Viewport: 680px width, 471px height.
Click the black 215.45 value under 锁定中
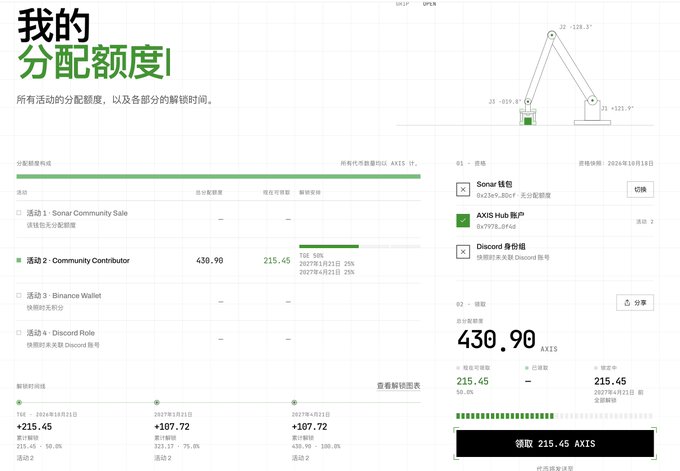610,381
